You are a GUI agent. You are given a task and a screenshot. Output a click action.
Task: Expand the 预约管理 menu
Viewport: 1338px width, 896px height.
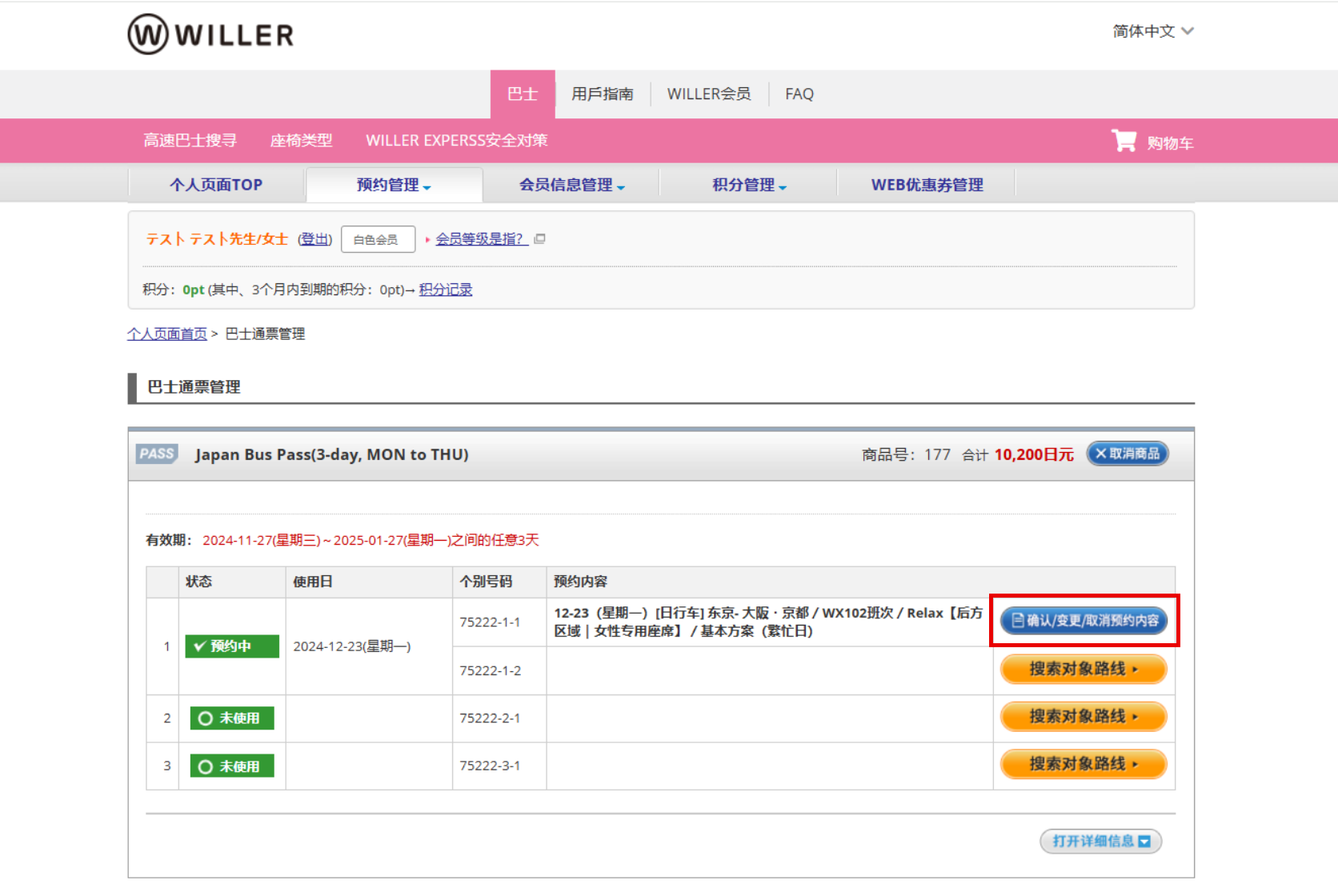[x=394, y=185]
